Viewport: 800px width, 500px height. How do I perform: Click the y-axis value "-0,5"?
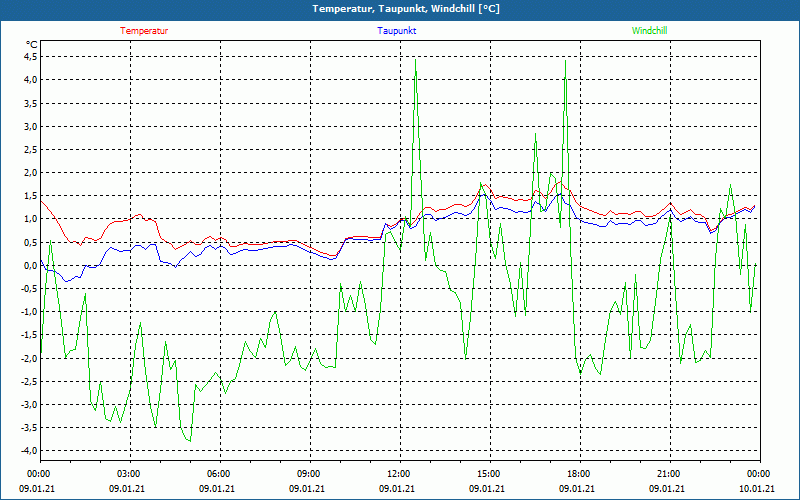[x=30, y=289]
